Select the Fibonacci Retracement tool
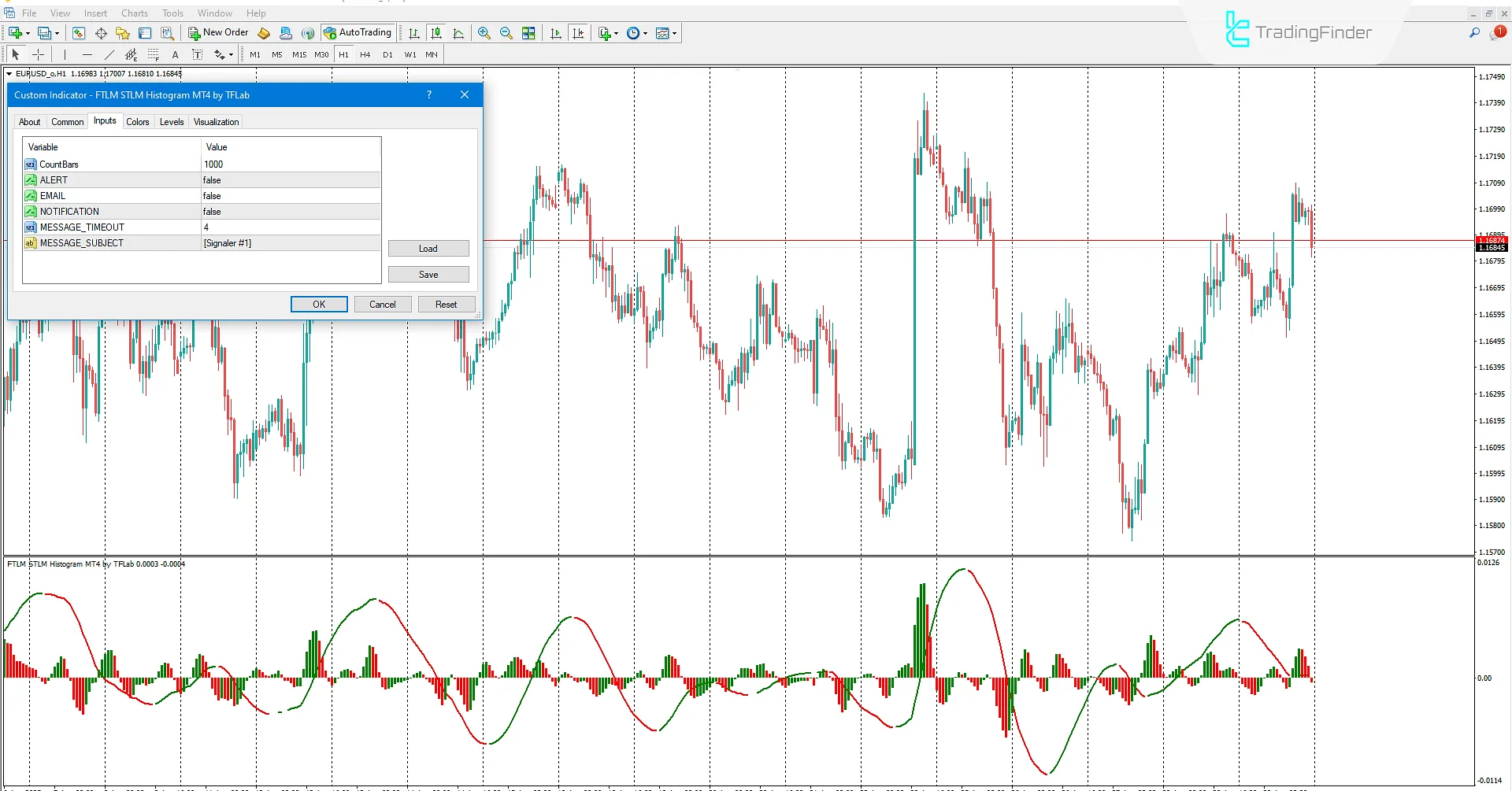Screen dimensions: 1512x791 click(153, 54)
